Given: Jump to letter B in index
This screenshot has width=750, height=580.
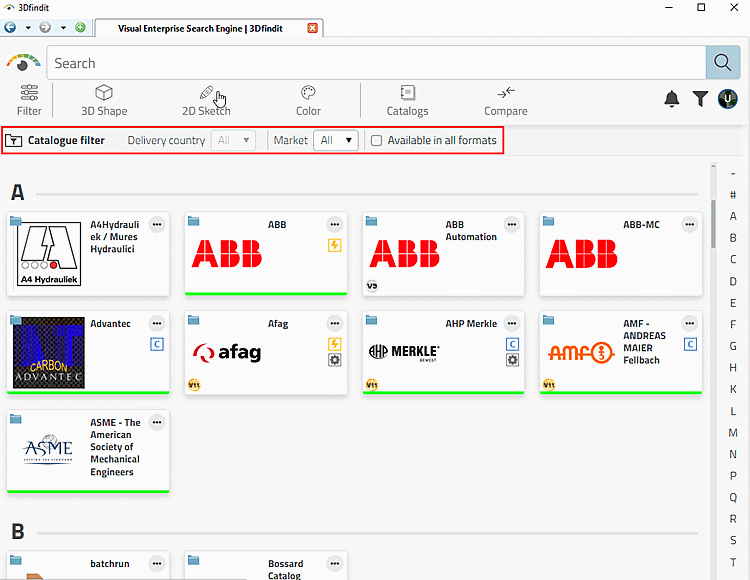Looking at the screenshot, I should pyautogui.click(x=733, y=238).
